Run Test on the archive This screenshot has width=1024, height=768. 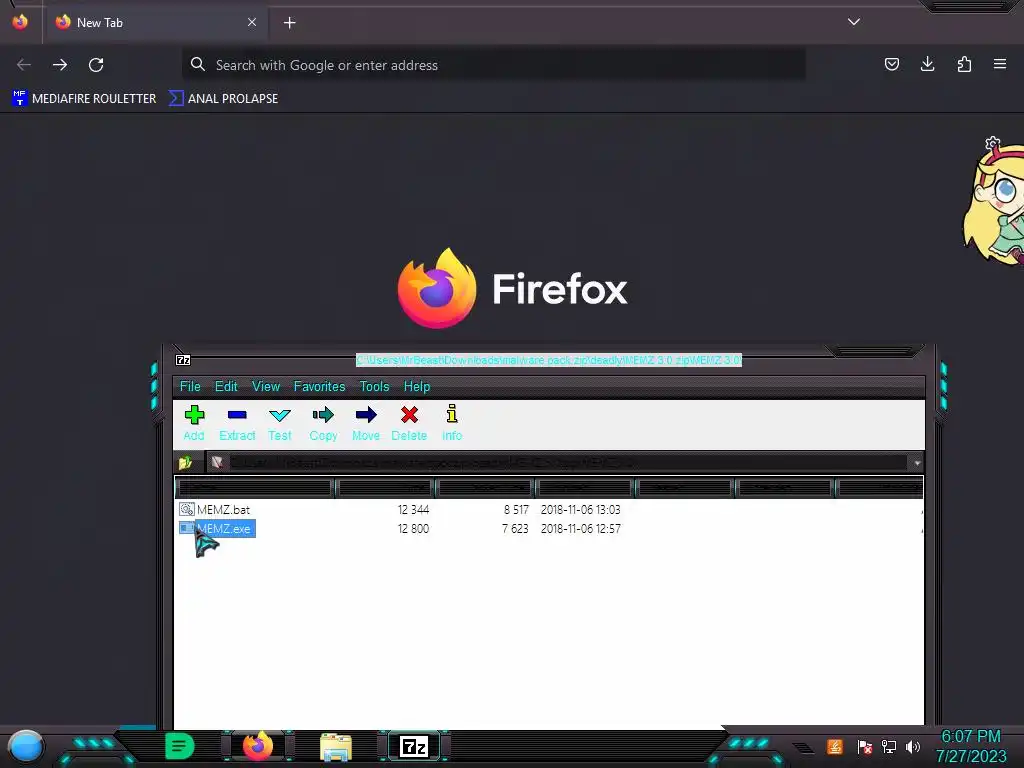coord(280,423)
